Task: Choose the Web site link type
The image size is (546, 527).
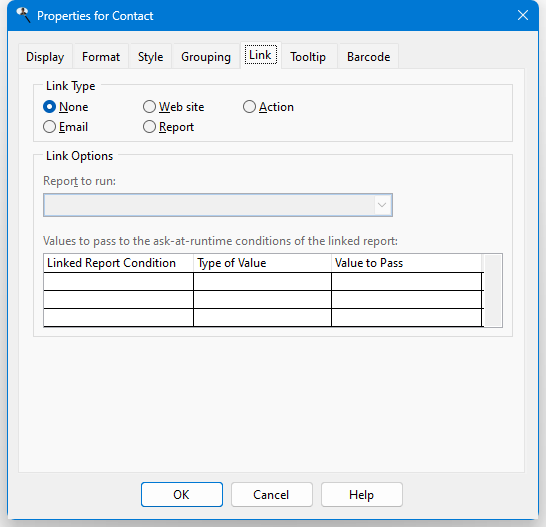Action: click(173, 107)
